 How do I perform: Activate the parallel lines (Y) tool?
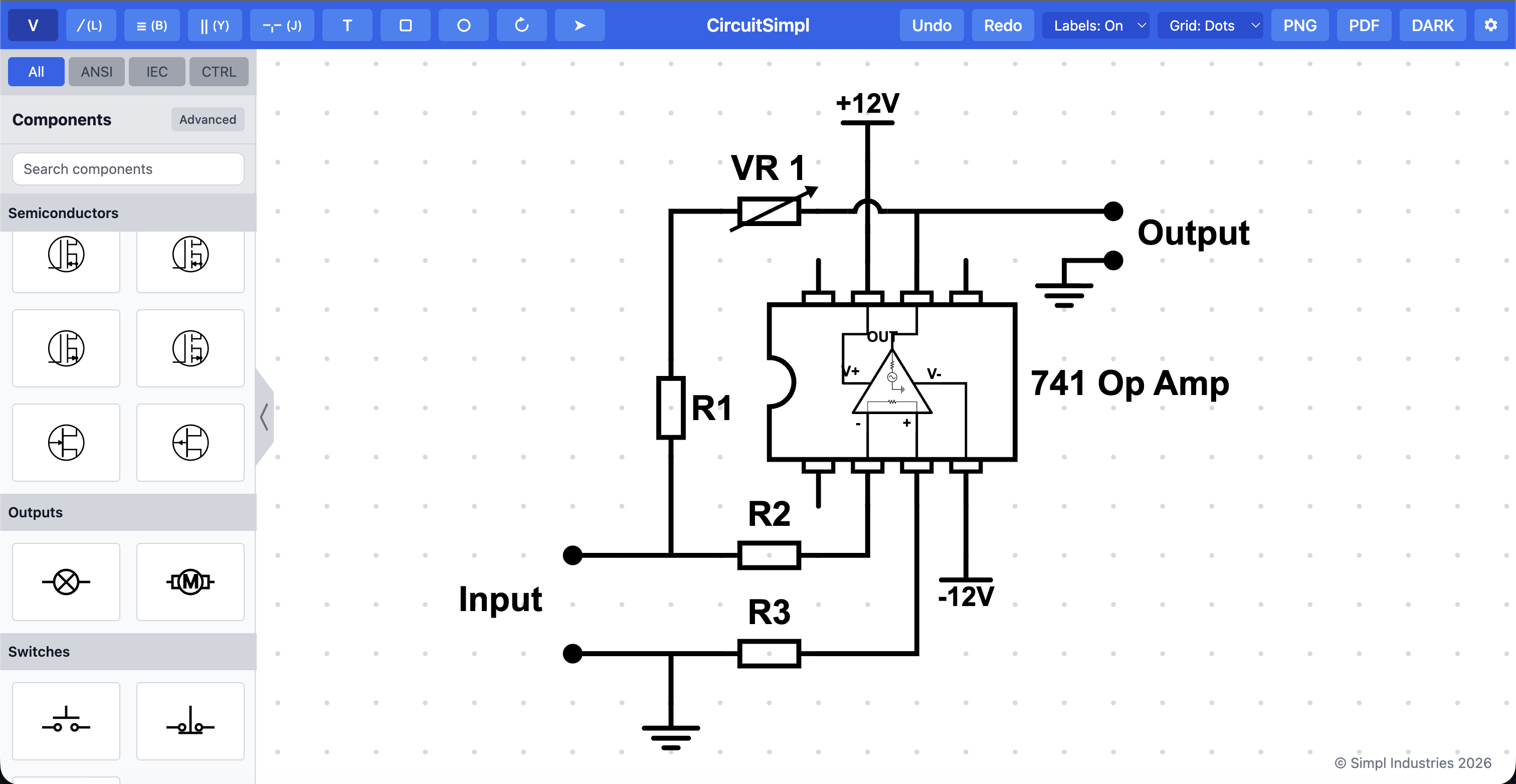coord(215,25)
